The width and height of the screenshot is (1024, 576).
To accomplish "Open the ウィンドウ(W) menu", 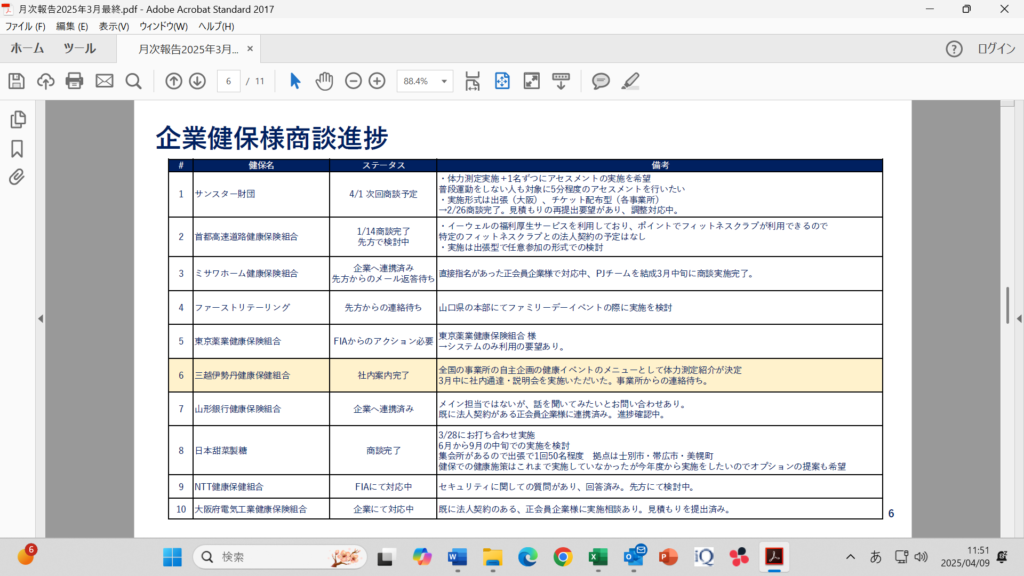I will (163, 27).
